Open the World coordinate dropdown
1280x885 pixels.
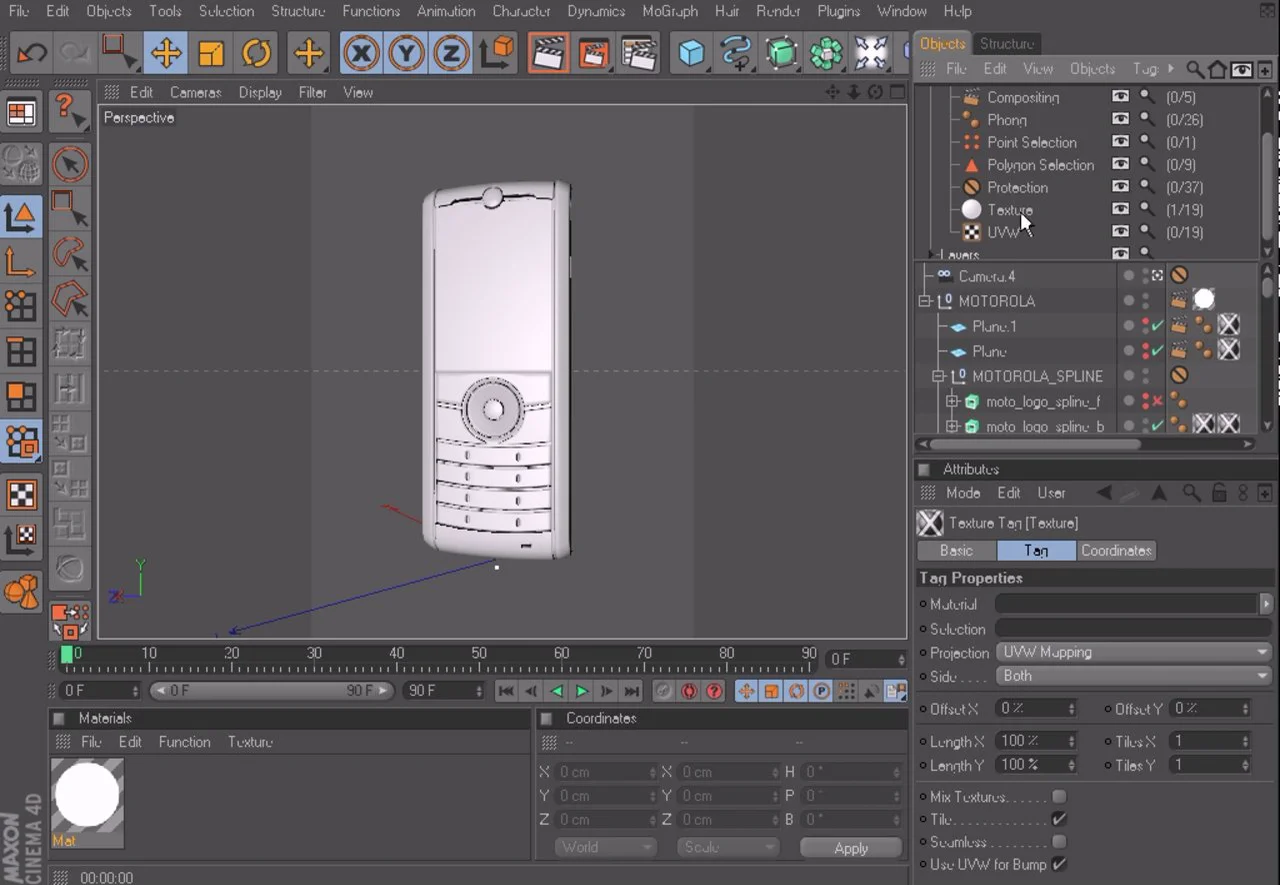pos(605,847)
